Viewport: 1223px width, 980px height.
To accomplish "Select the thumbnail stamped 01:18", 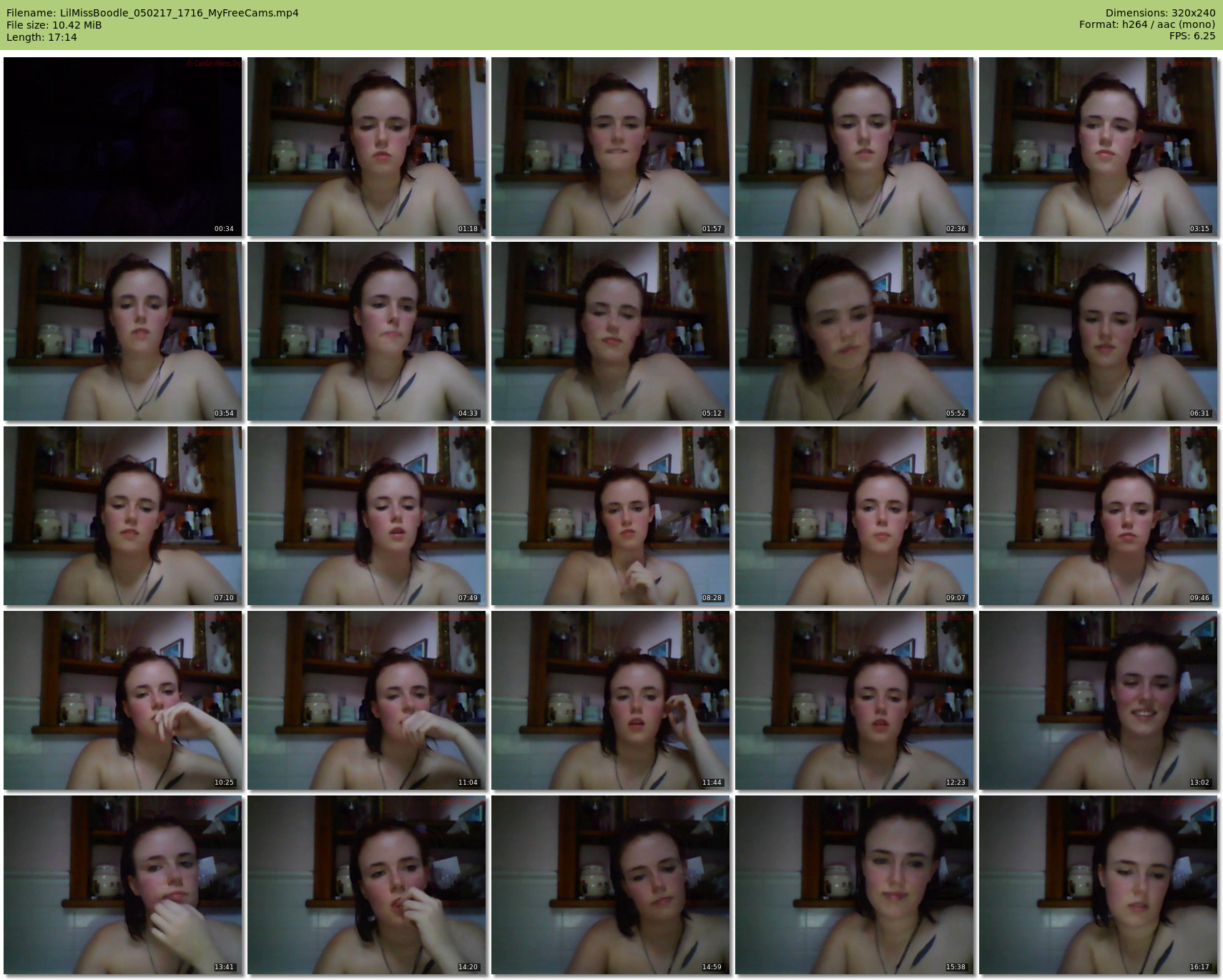I will point(367,147).
